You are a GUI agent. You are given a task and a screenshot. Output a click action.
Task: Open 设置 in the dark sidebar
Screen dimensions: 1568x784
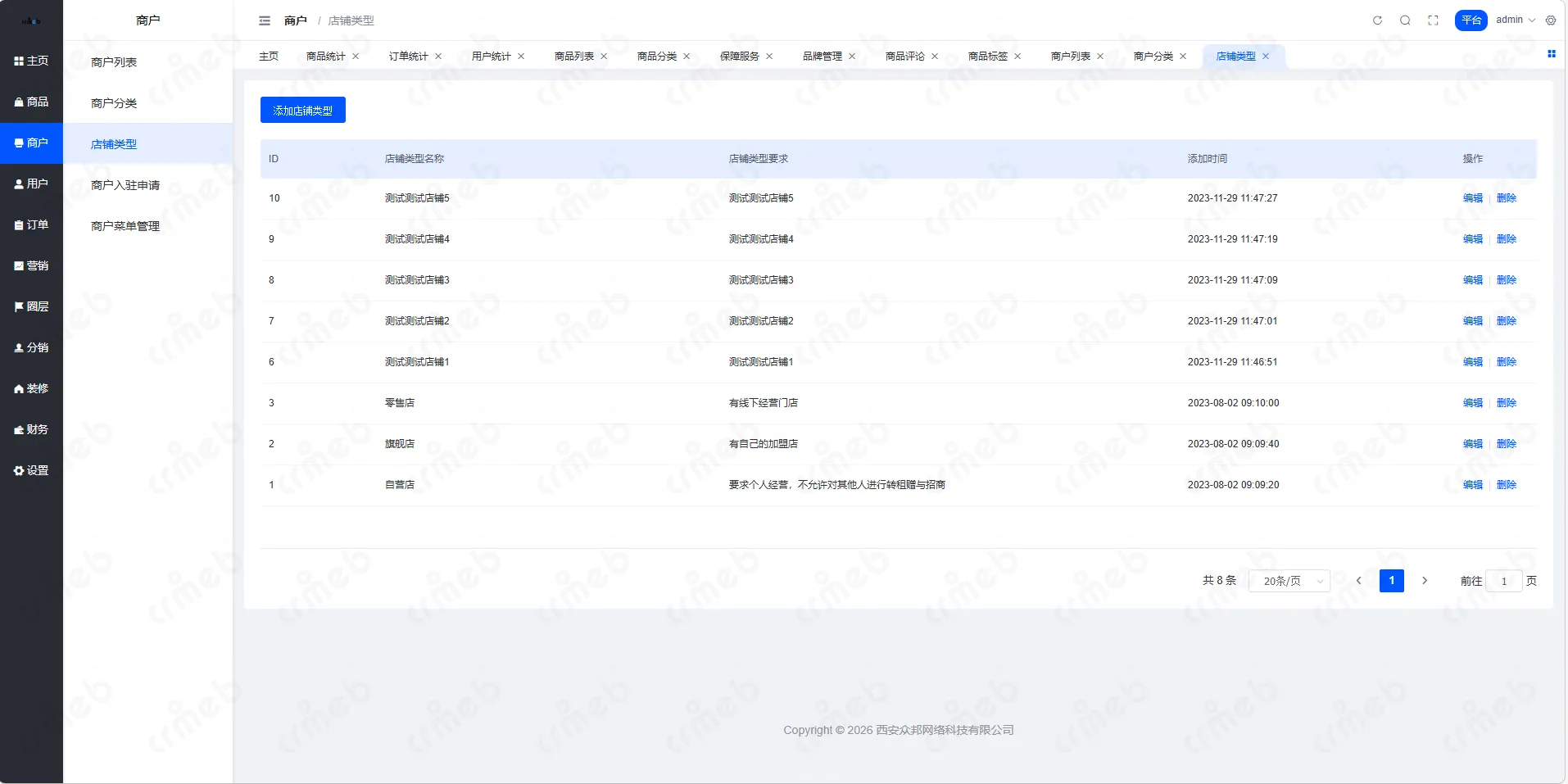tap(31, 471)
